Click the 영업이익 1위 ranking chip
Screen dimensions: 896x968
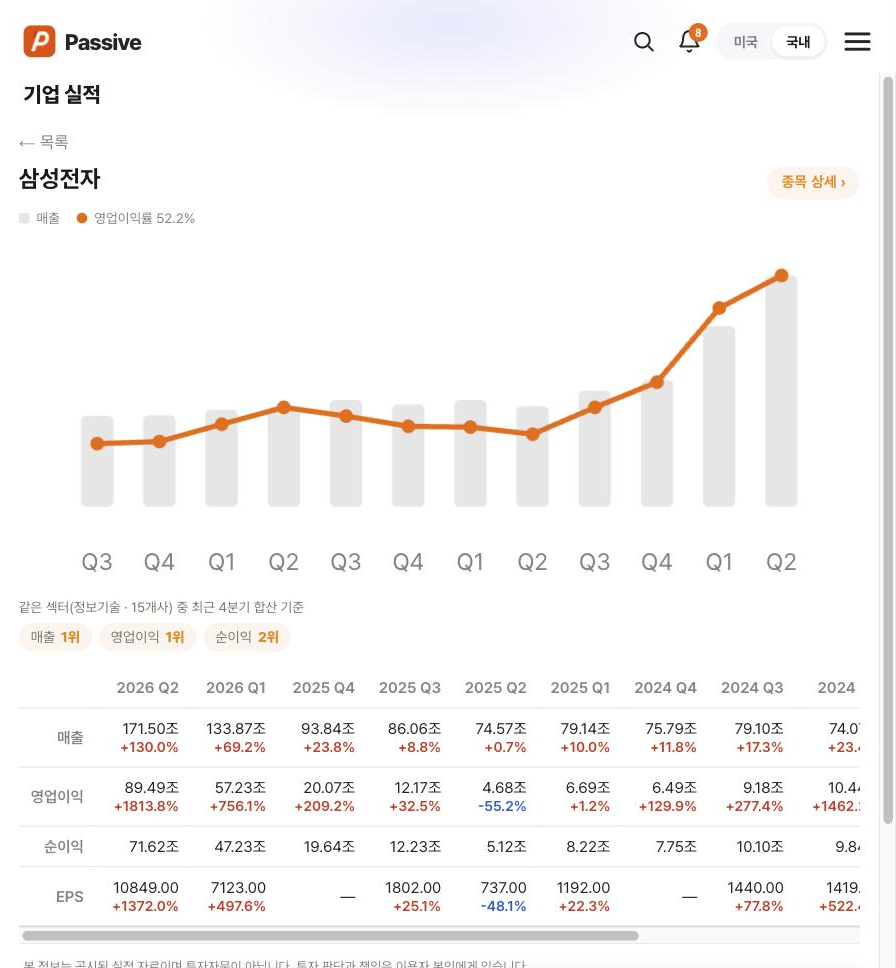(147, 637)
